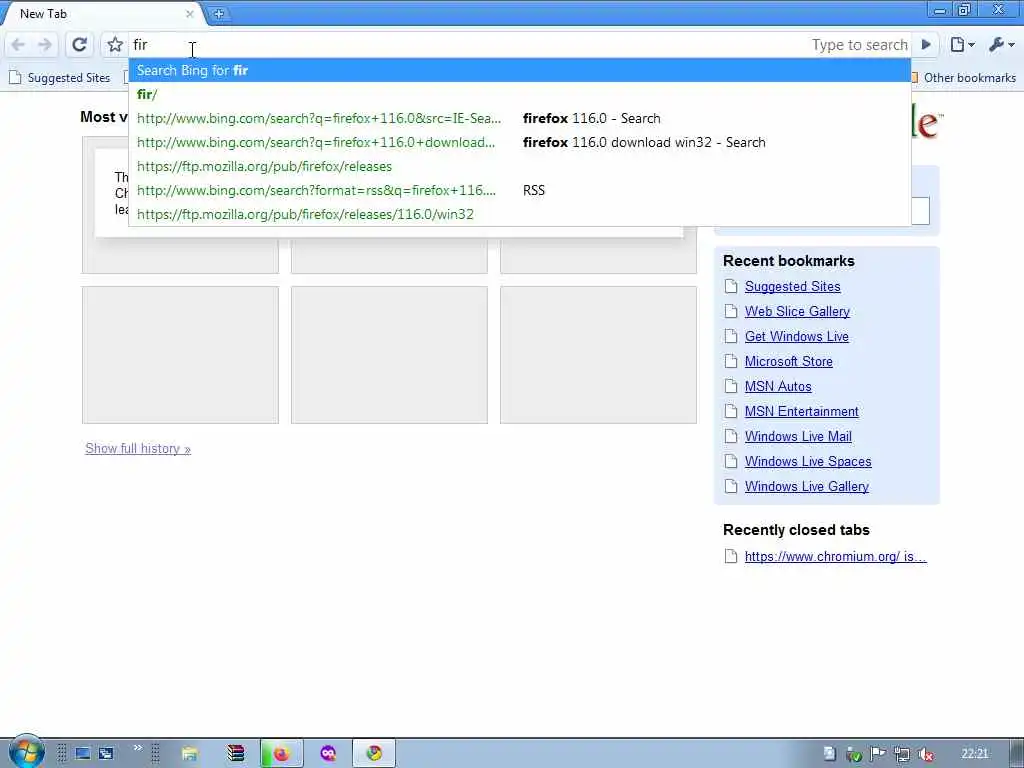1024x768 pixels.
Task: Open the Show full history link
Action: [138, 449]
